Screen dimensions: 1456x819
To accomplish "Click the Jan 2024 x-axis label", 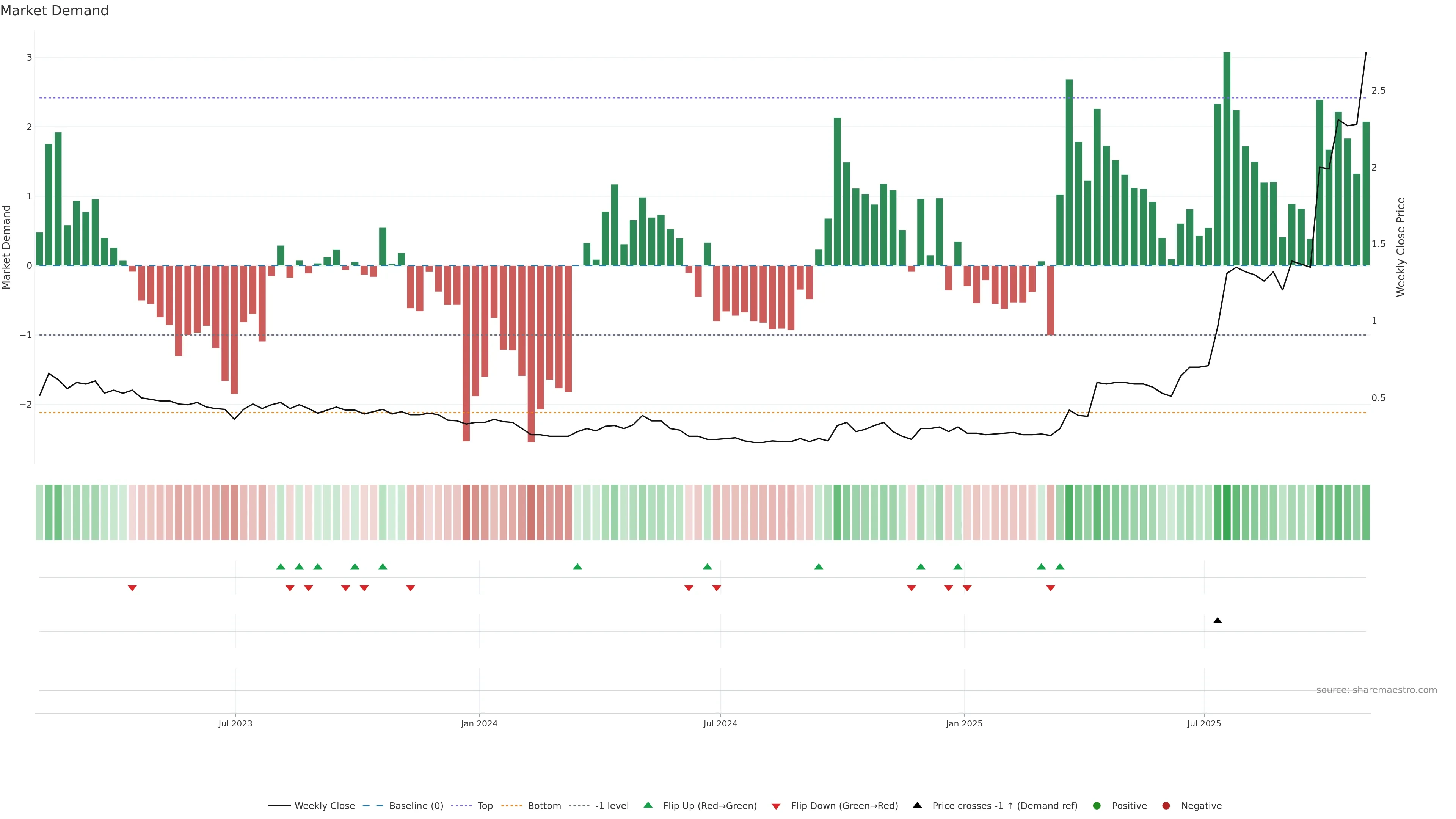I will (479, 723).
